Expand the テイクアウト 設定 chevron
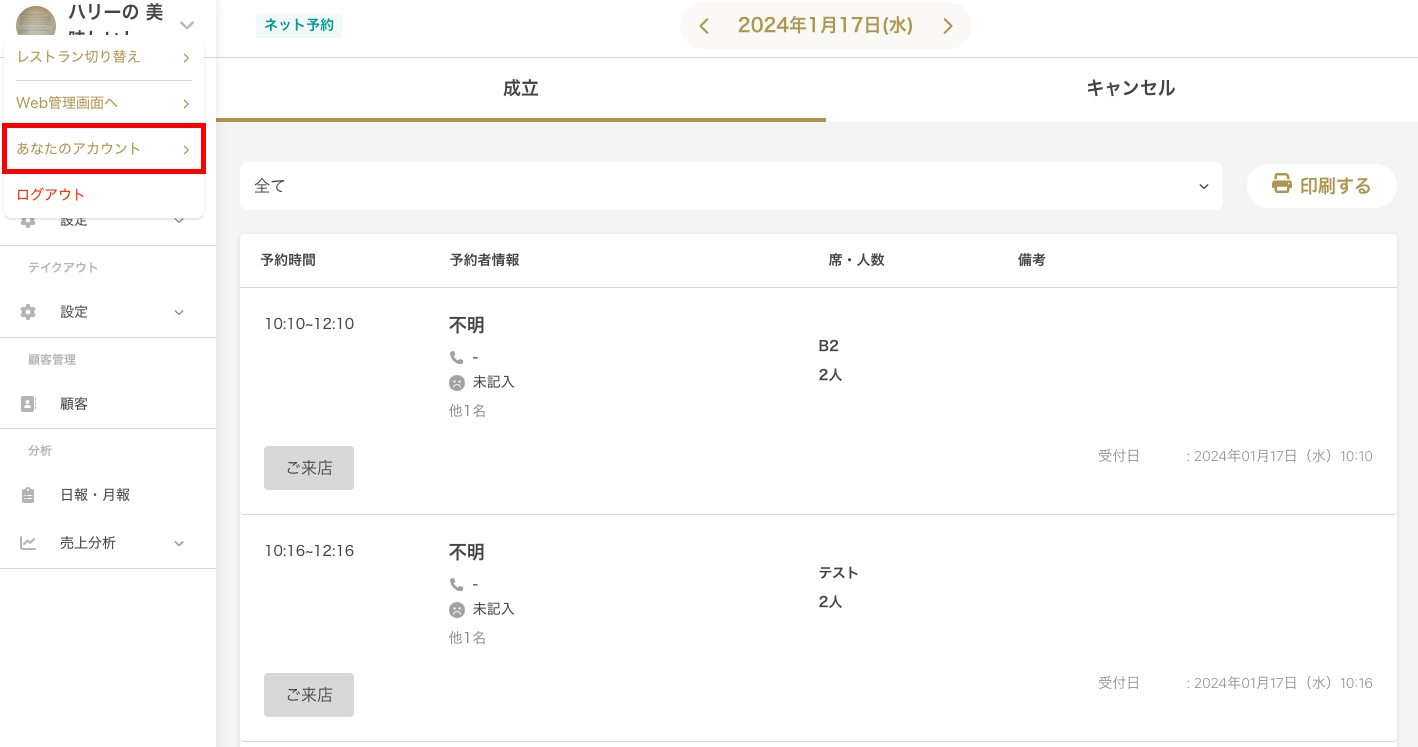The image size is (1418, 747). point(179,312)
